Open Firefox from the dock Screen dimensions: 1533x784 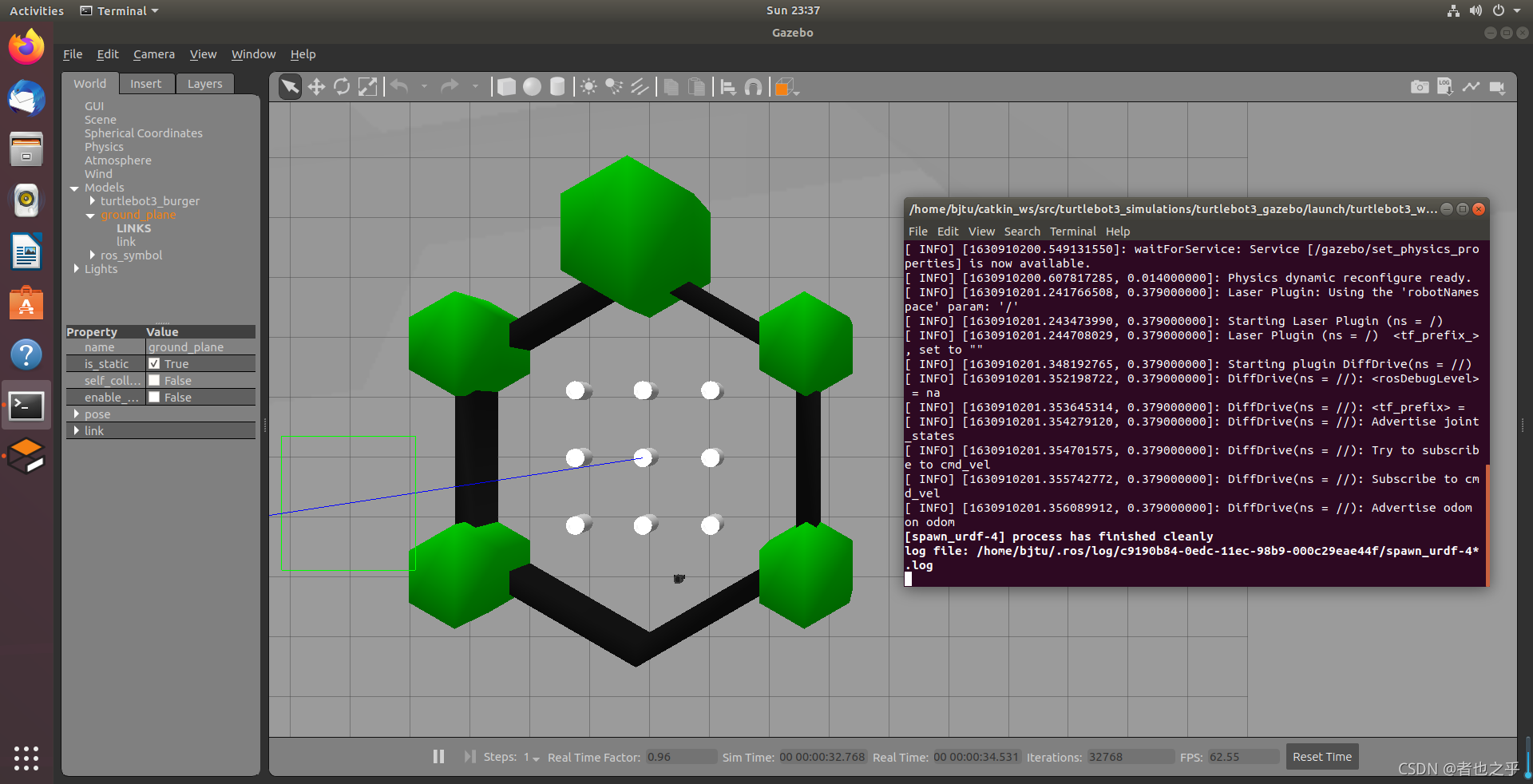(x=26, y=47)
